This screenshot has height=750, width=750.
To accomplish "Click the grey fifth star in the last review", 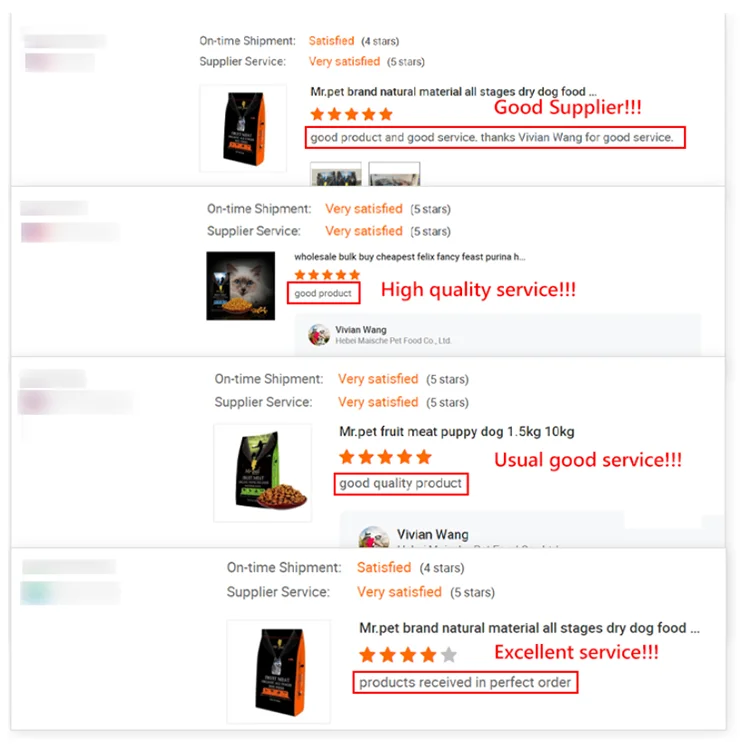I will click(448, 654).
